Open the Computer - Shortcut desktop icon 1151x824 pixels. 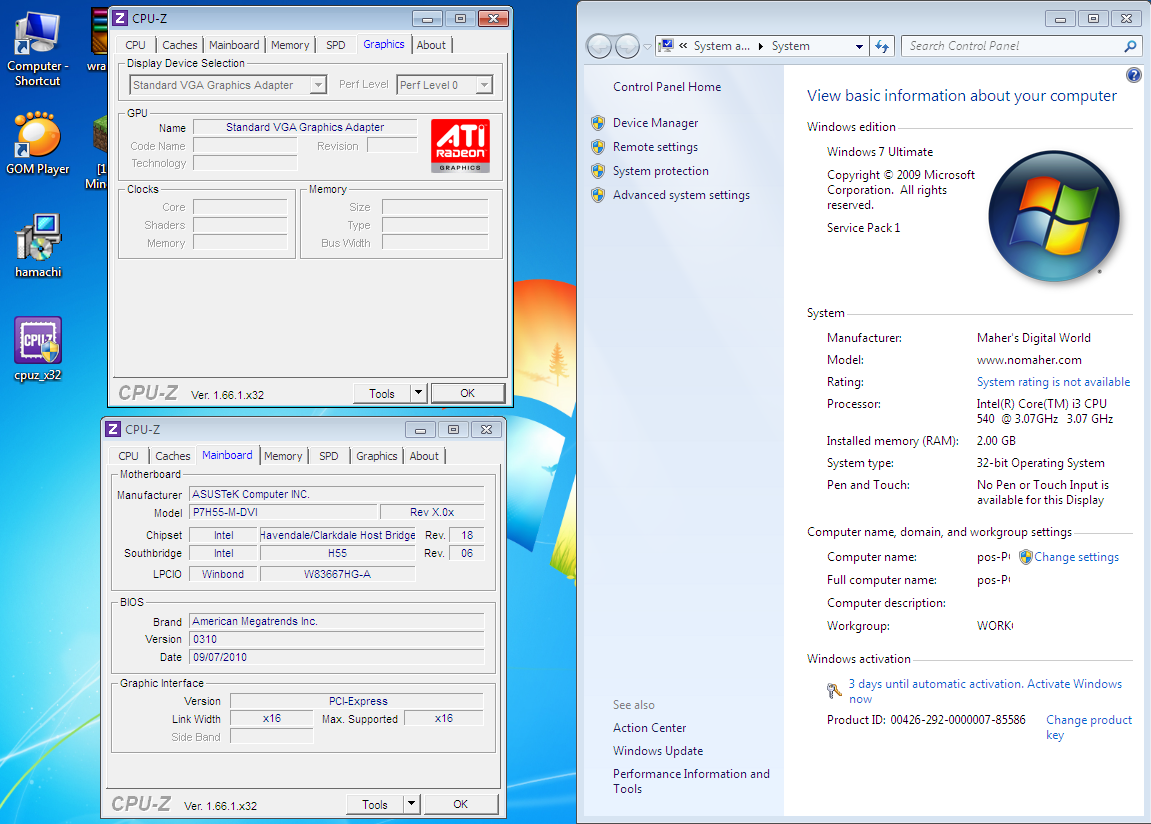point(37,48)
